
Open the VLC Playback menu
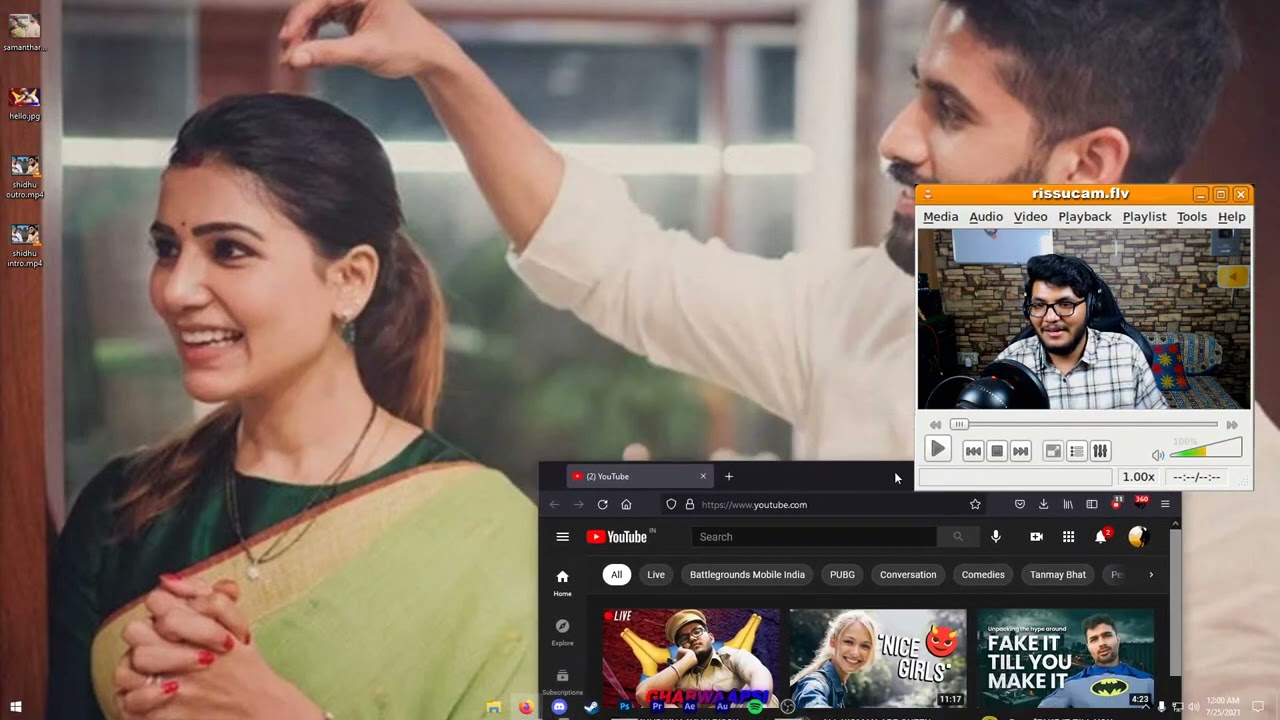1084,216
